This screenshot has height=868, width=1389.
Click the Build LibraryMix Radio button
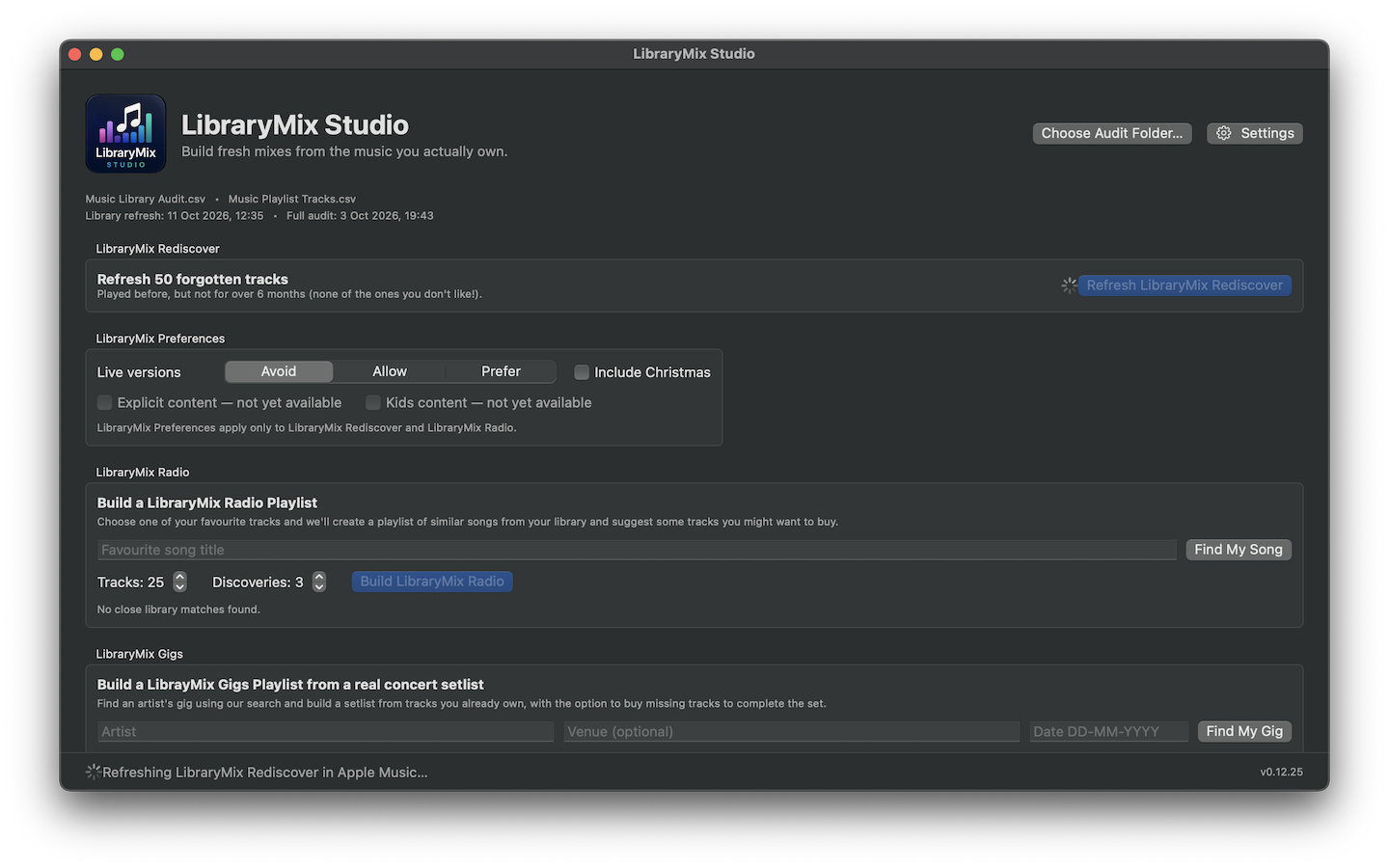[432, 582]
